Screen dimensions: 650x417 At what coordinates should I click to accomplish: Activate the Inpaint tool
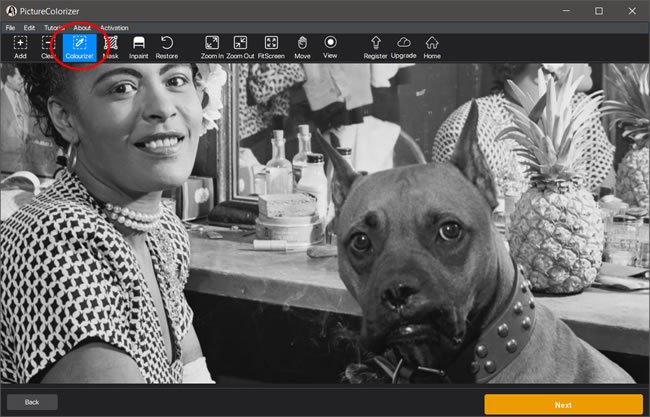(x=139, y=47)
